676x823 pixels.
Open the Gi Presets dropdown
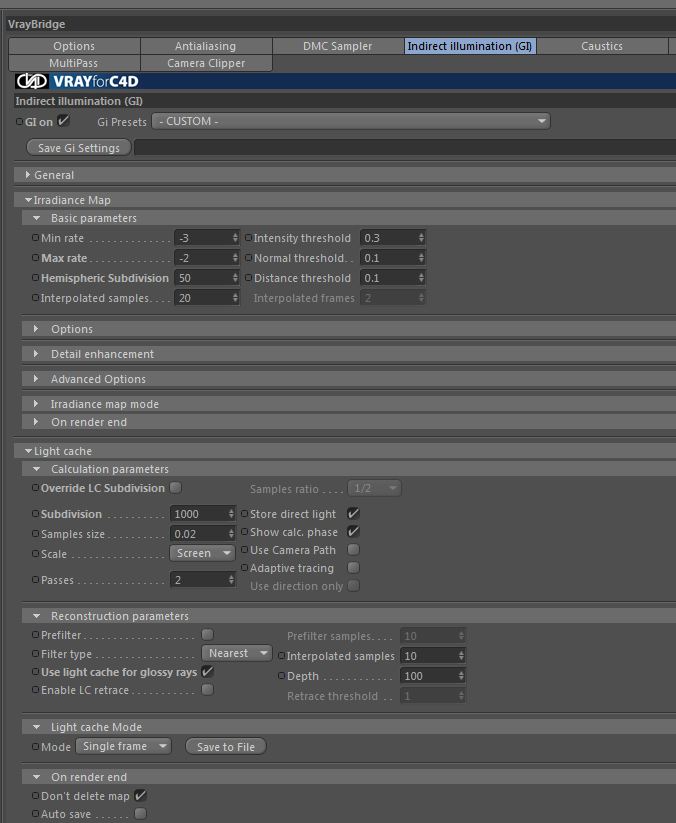[351, 121]
